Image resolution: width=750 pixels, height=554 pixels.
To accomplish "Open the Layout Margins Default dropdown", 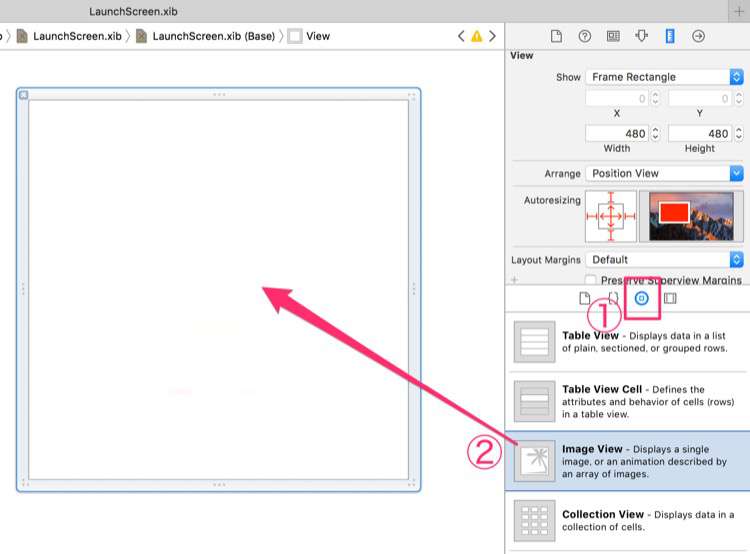I will coord(664,260).
